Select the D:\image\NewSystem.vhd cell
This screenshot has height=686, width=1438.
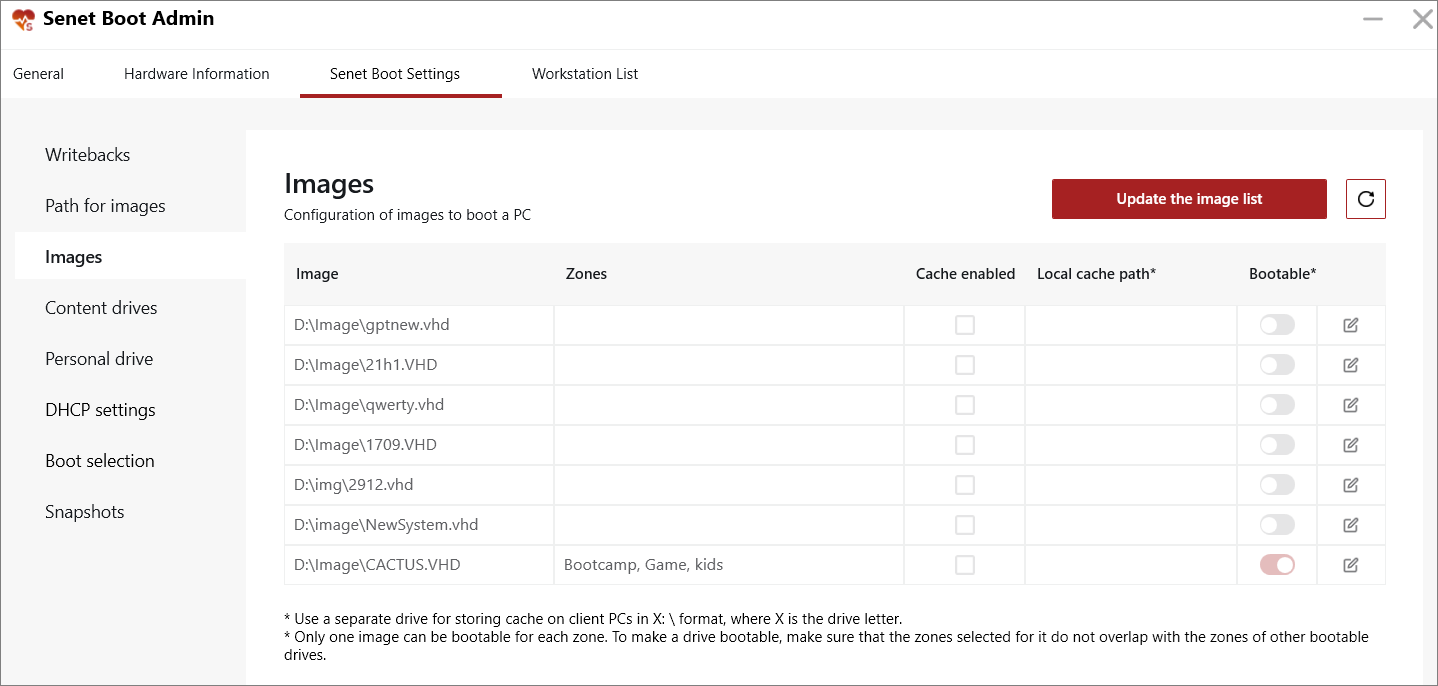click(x=419, y=525)
